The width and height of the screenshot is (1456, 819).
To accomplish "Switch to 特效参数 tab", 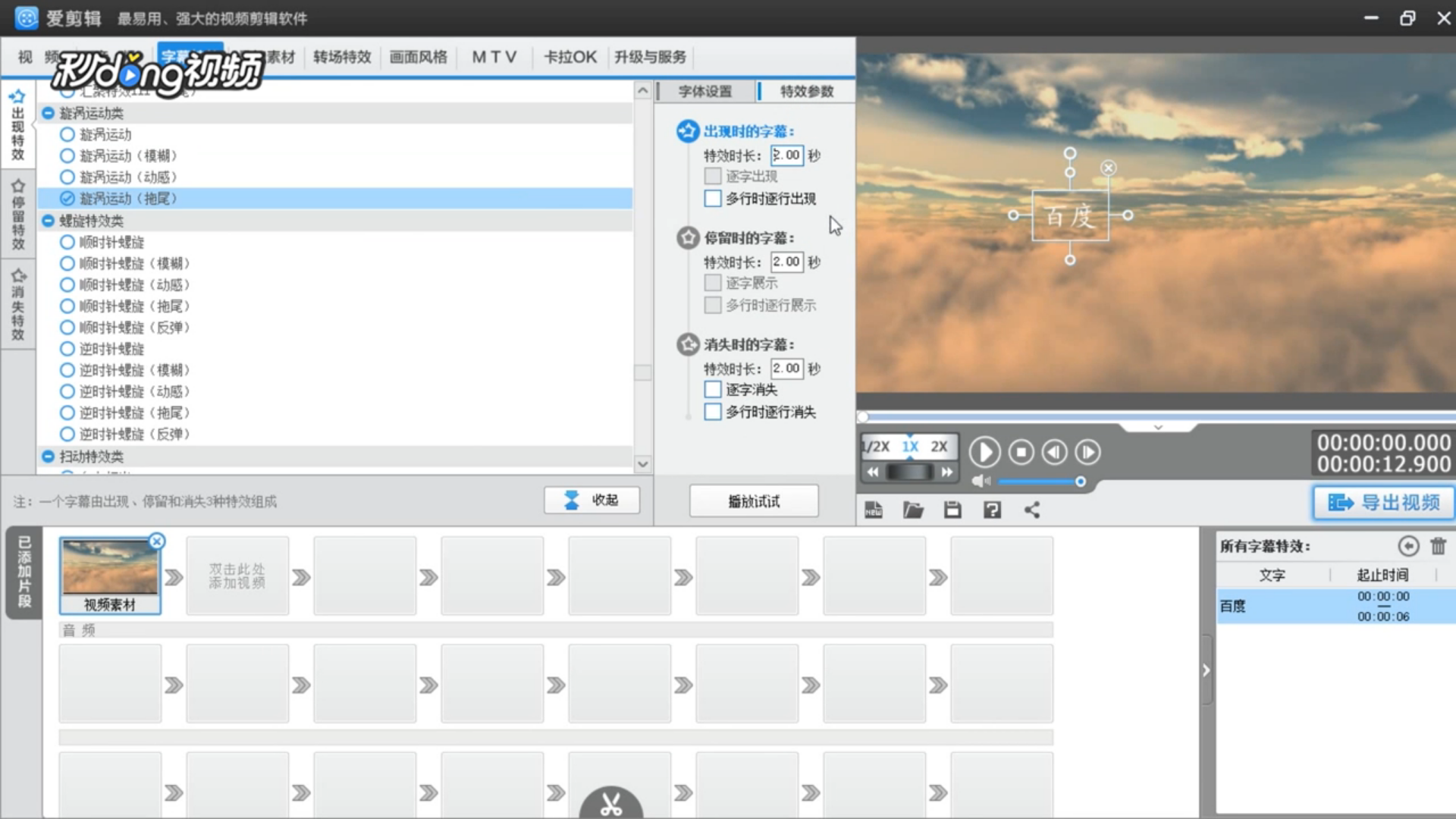I will click(x=807, y=91).
